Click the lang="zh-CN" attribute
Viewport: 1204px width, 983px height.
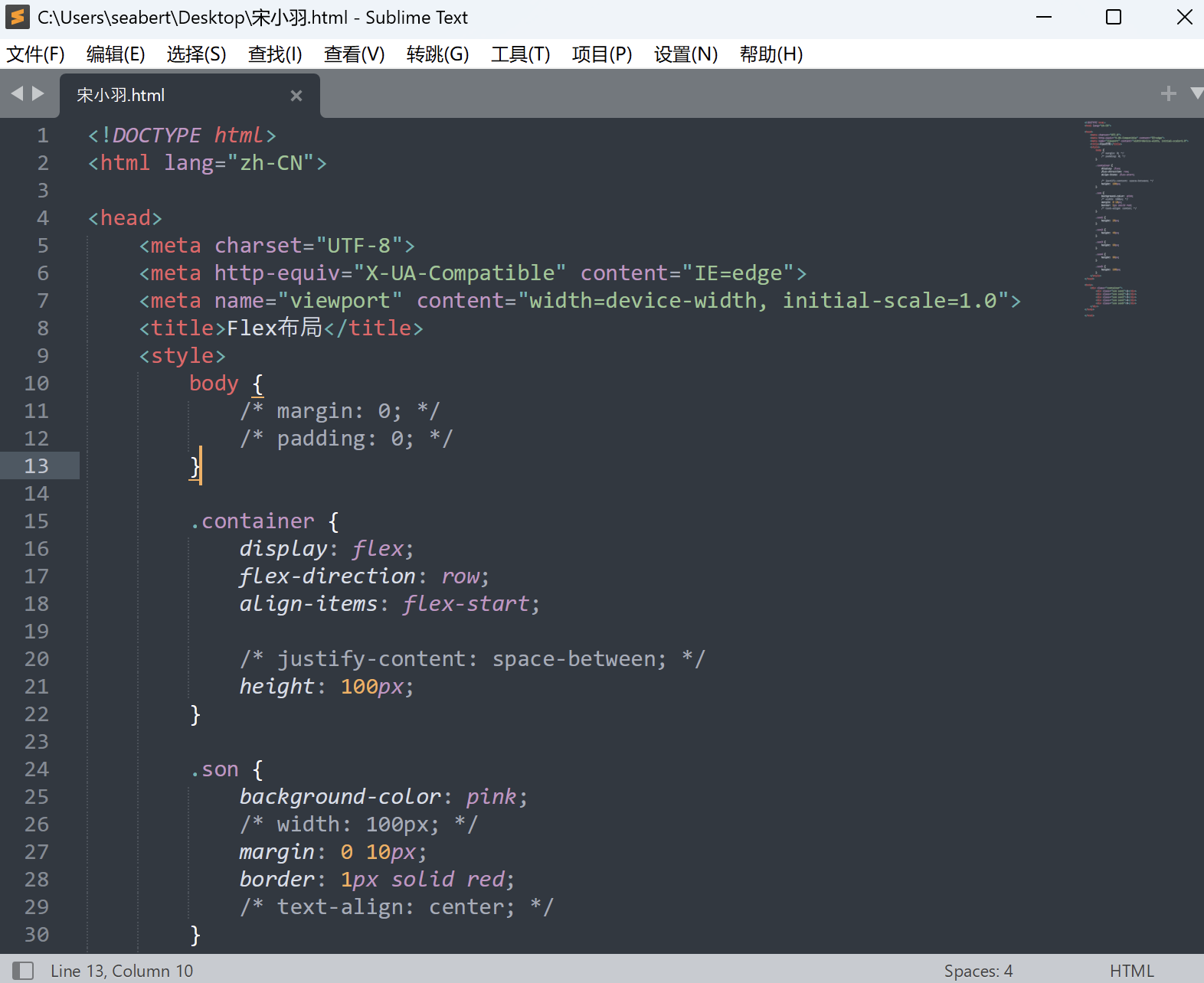coord(239,163)
